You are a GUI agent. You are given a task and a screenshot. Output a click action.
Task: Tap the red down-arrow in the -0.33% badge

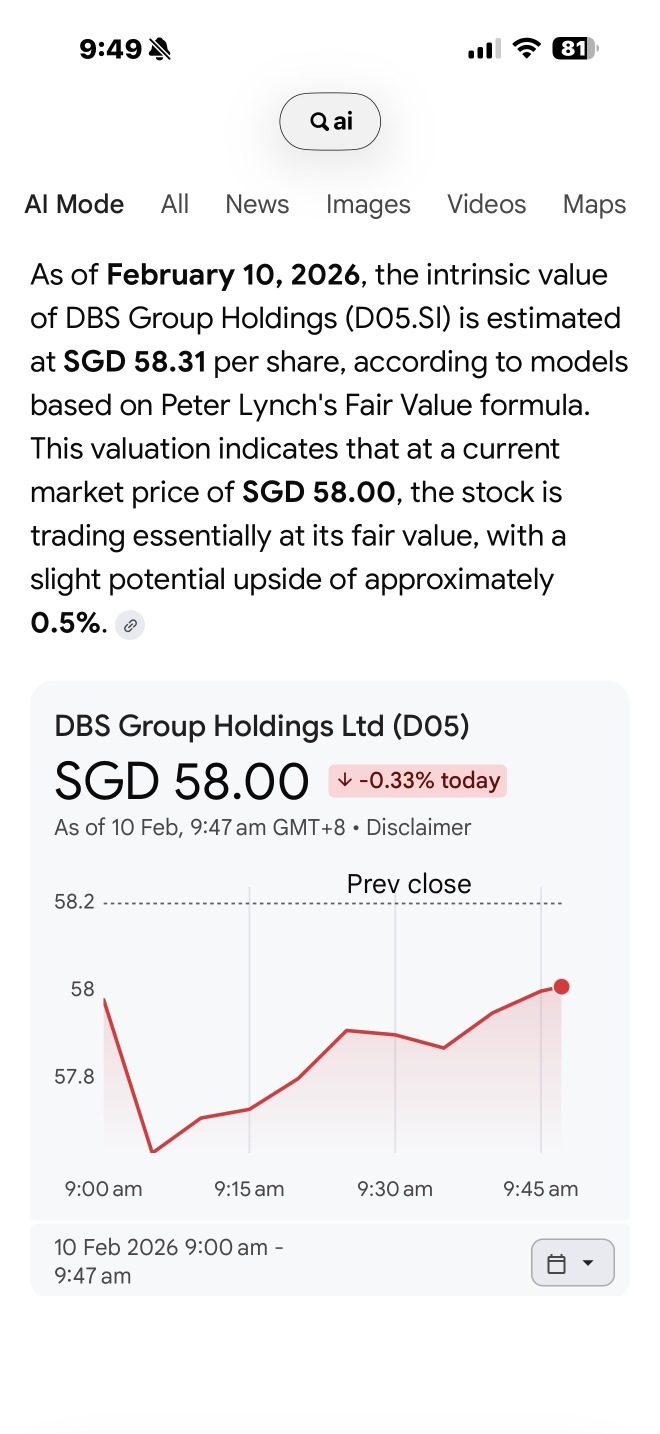coord(345,781)
